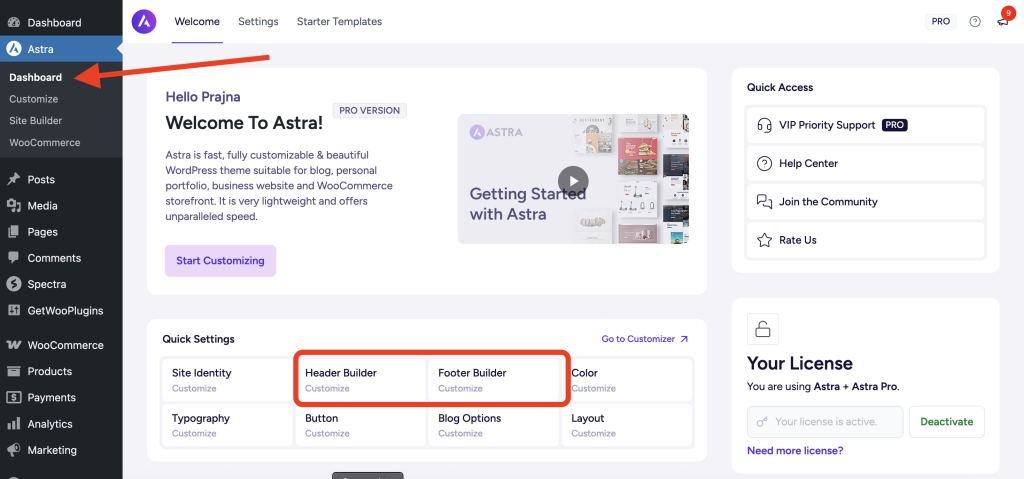Click the Media icon in sidebar
1024x479 pixels.
[14, 206]
